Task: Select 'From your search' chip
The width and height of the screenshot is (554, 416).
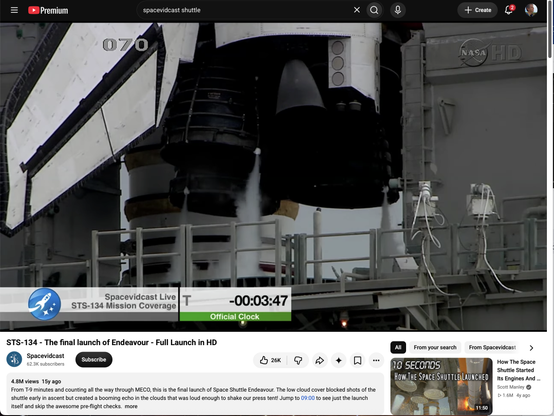Action: tap(435, 347)
